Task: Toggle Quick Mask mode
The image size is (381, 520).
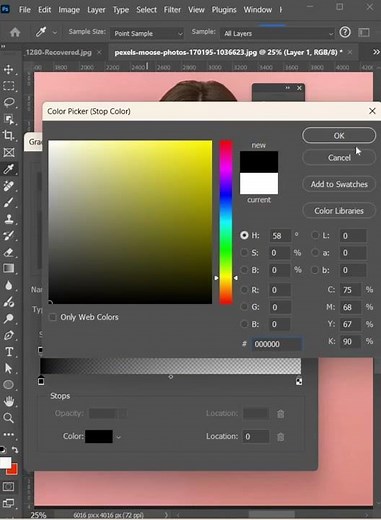Action: pyautogui.click(x=9, y=487)
